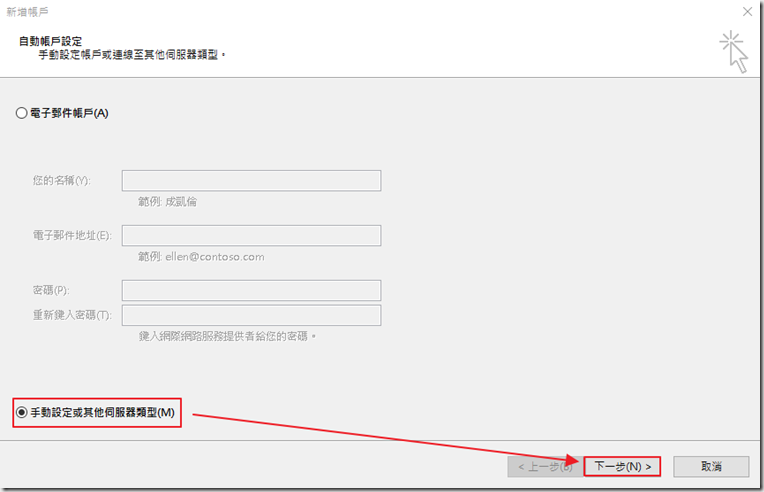Click the 下一步(N) button
This screenshot has width=764, height=492.
(622, 466)
